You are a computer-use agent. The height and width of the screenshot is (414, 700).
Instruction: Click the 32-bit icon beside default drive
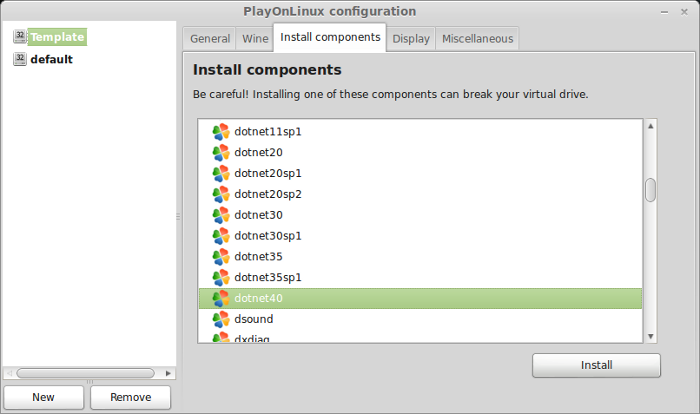20,59
